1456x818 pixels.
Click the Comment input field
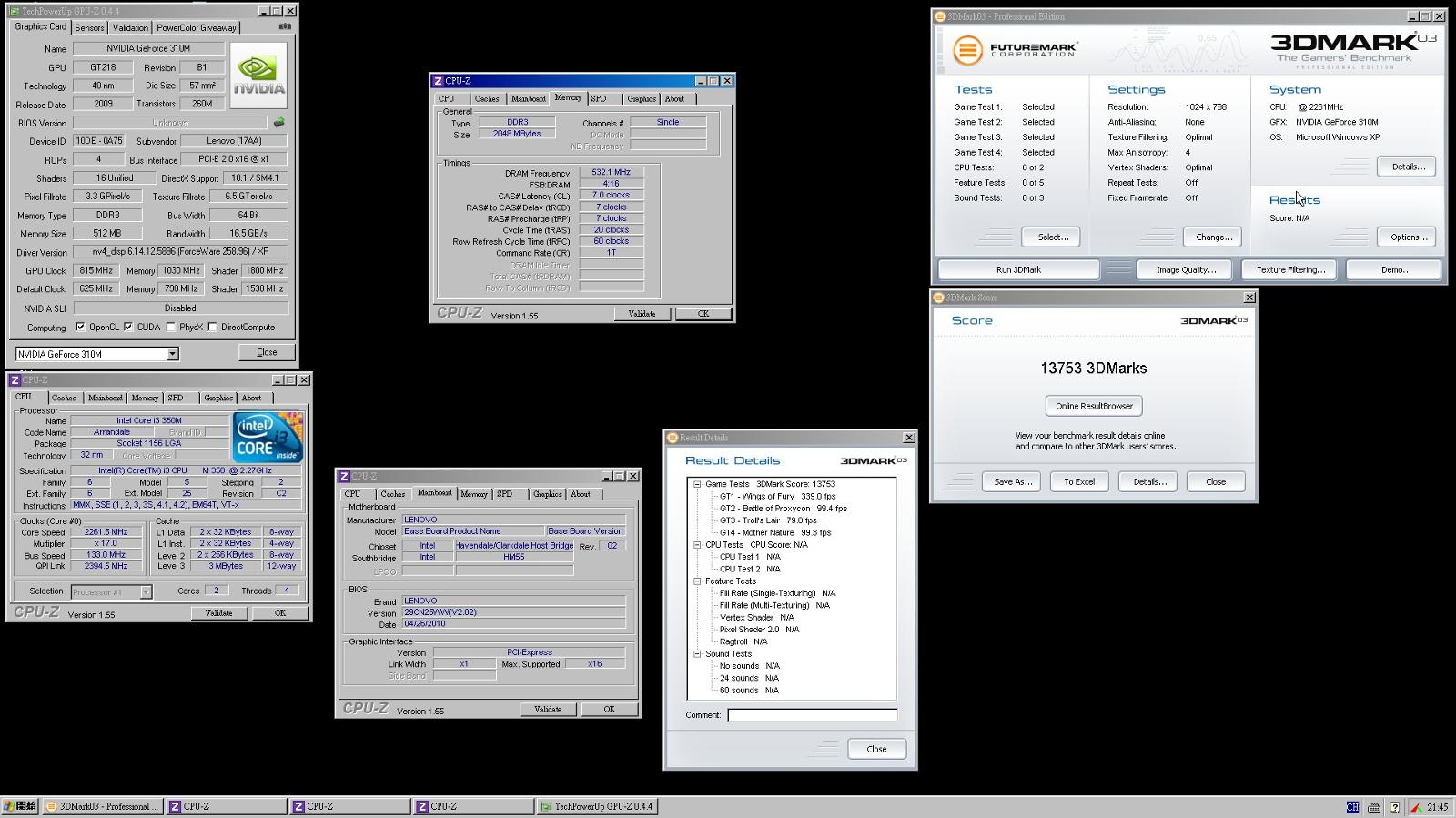coord(812,715)
